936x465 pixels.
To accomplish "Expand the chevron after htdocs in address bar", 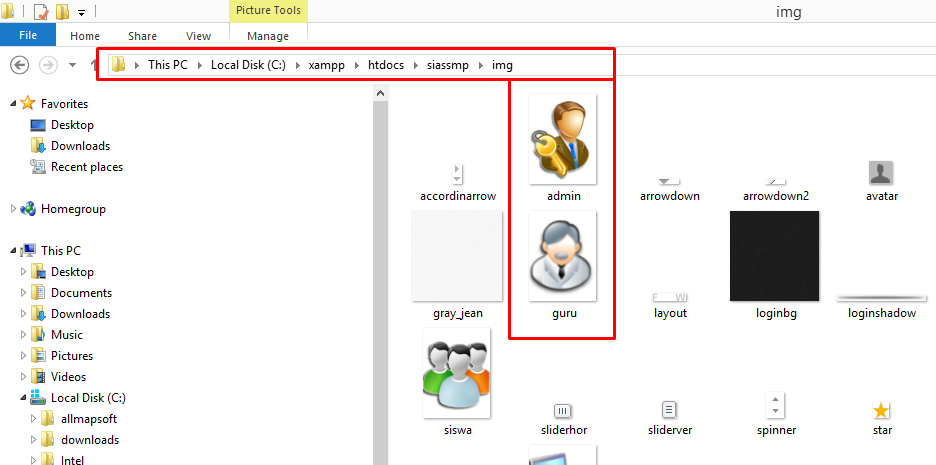I will [x=415, y=65].
